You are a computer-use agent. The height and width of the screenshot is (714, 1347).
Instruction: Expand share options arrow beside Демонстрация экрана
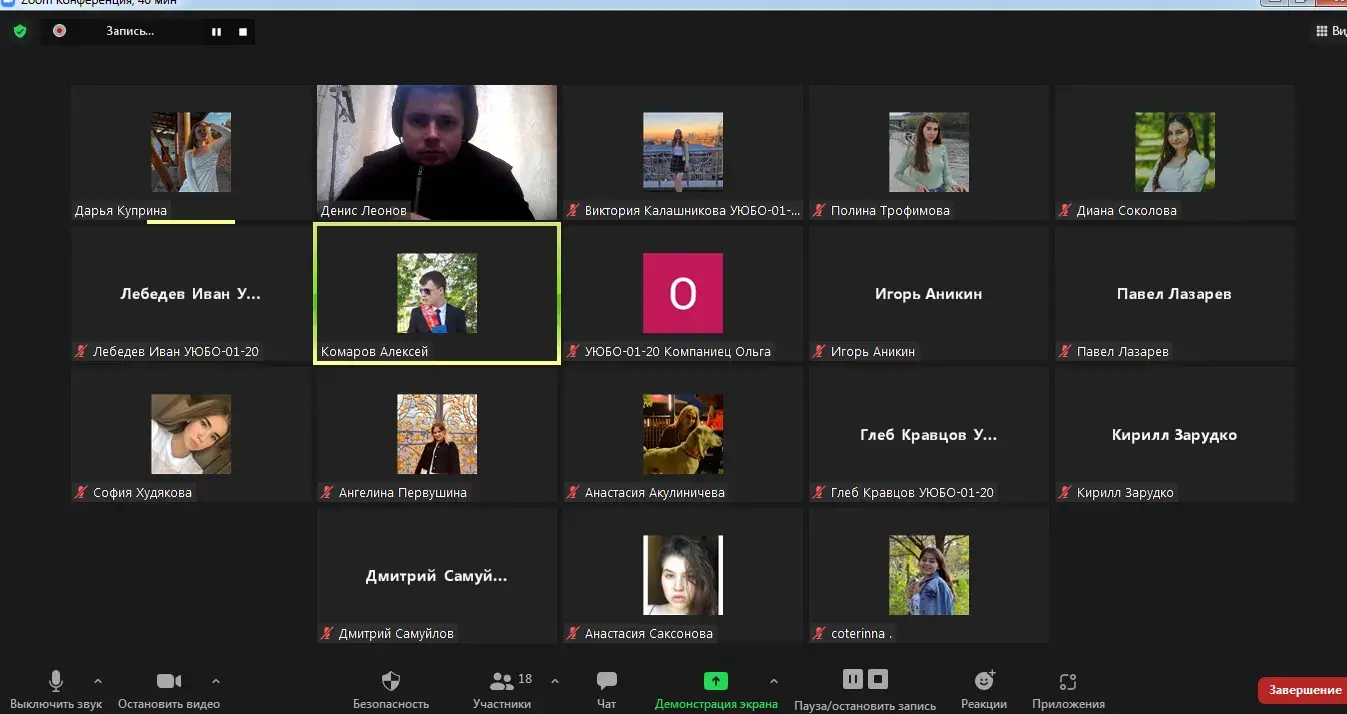(773, 681)
